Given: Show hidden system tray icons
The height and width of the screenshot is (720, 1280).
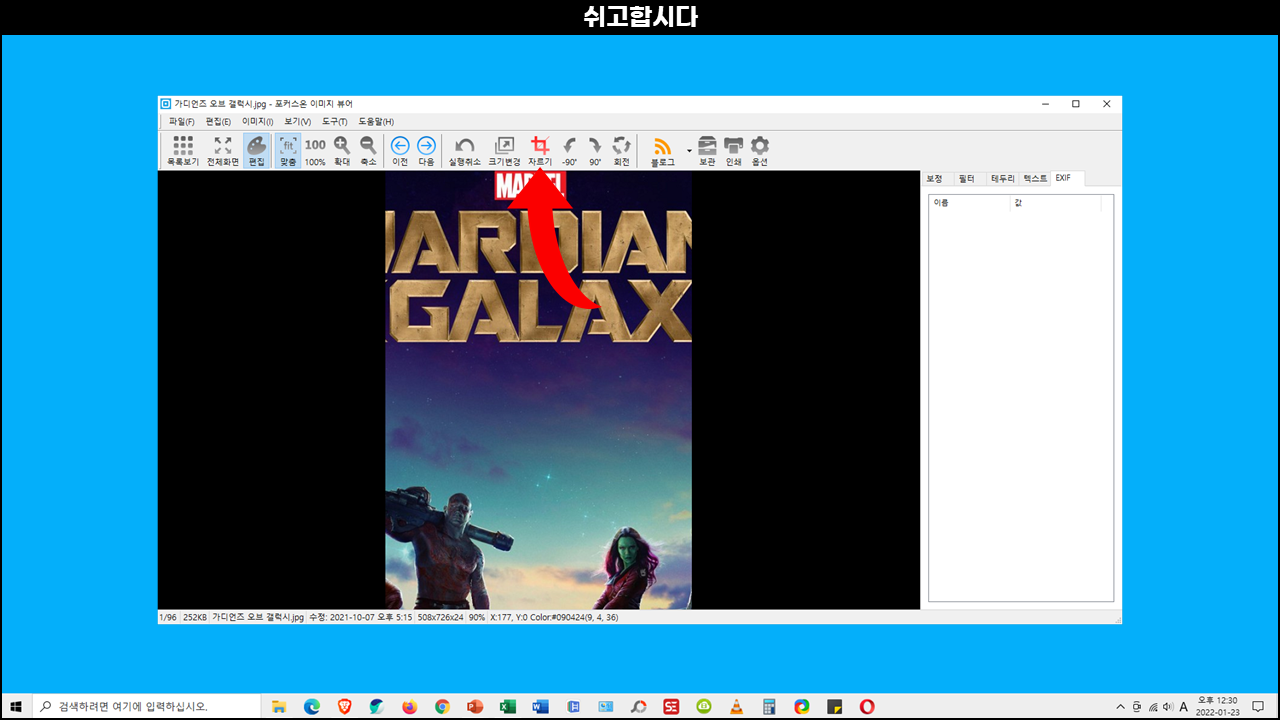Looking at the screenshot, I should tap(1120, 706).
